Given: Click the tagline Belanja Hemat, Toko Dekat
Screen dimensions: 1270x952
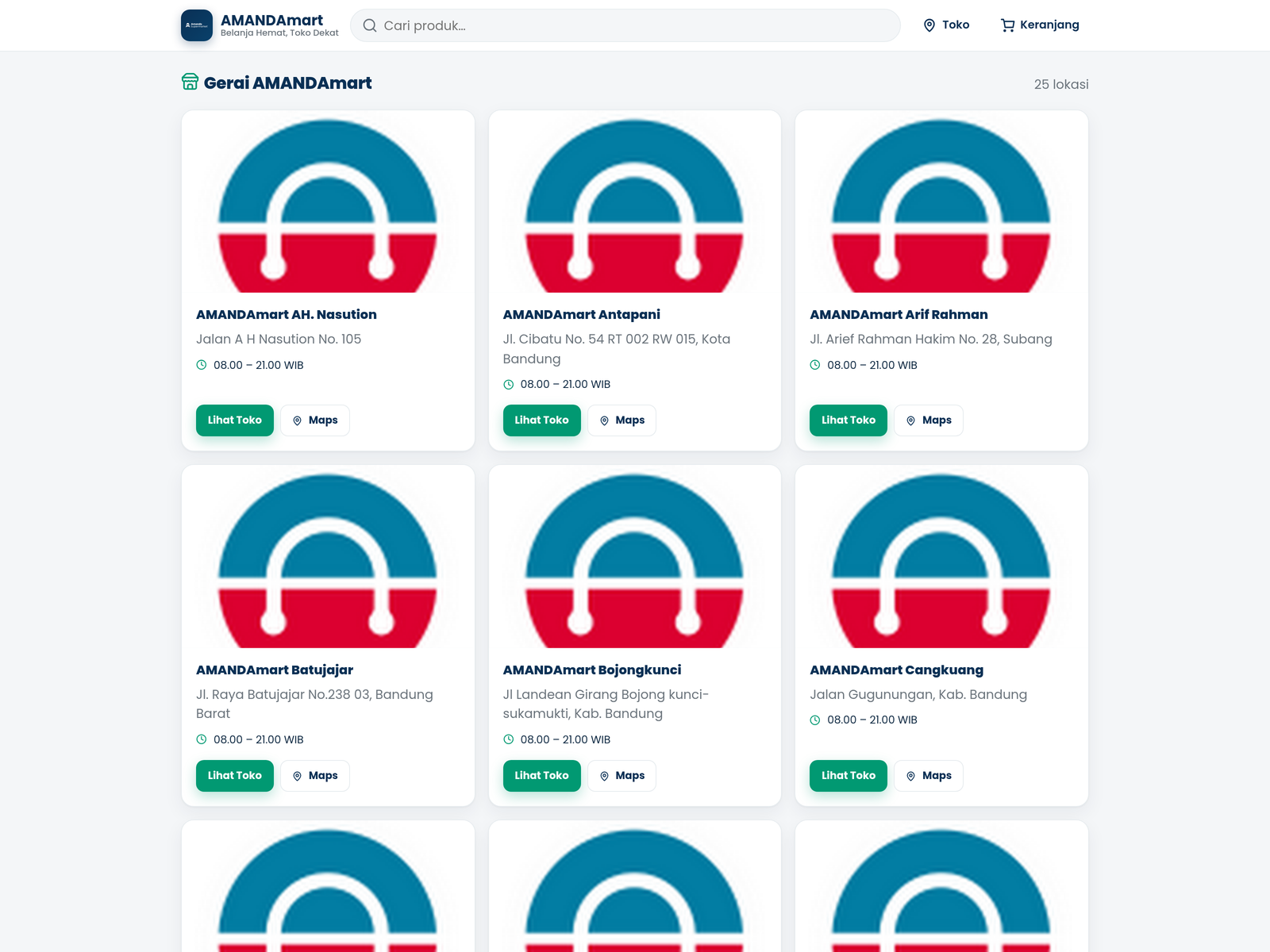Looking at the screenshot, I should (x=279, y=33).
